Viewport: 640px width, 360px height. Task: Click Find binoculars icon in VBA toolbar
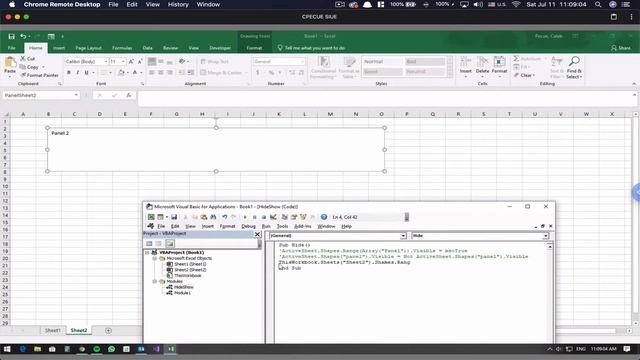coord(213,217)
